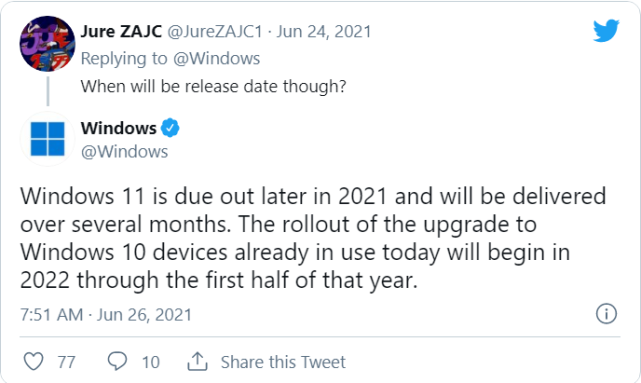
Task: Select the Share this Tweet text
Action: 283,362
